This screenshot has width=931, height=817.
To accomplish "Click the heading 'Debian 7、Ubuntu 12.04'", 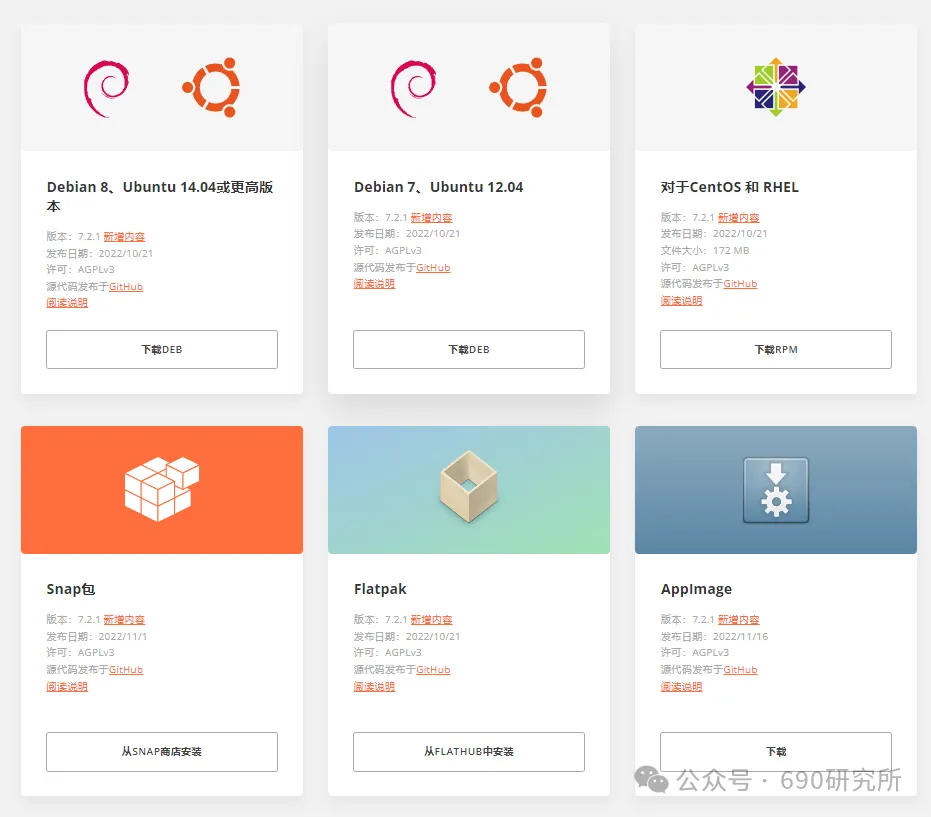I will 438,187.
